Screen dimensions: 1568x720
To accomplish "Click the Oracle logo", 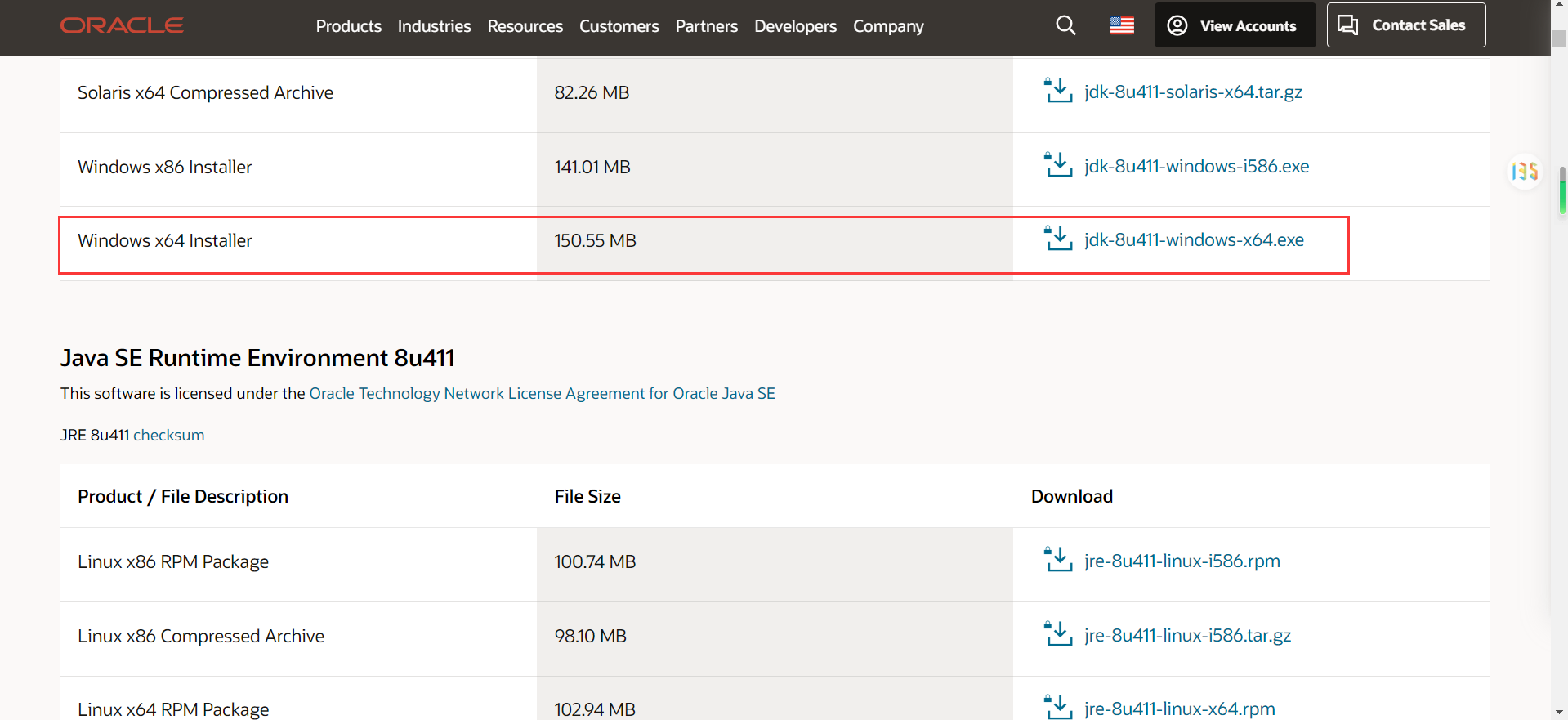I will [x=122, y=25].
